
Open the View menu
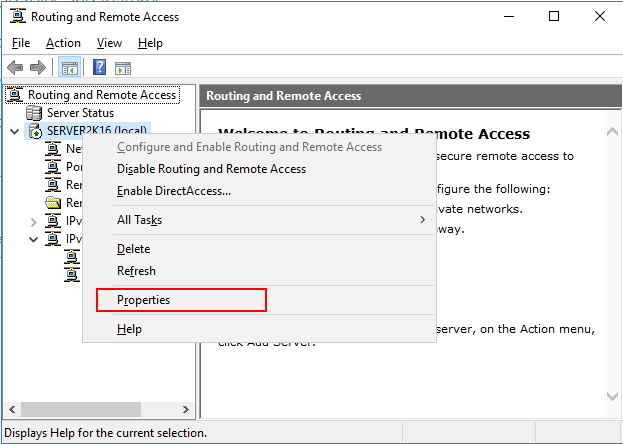(x=109, y=43)
